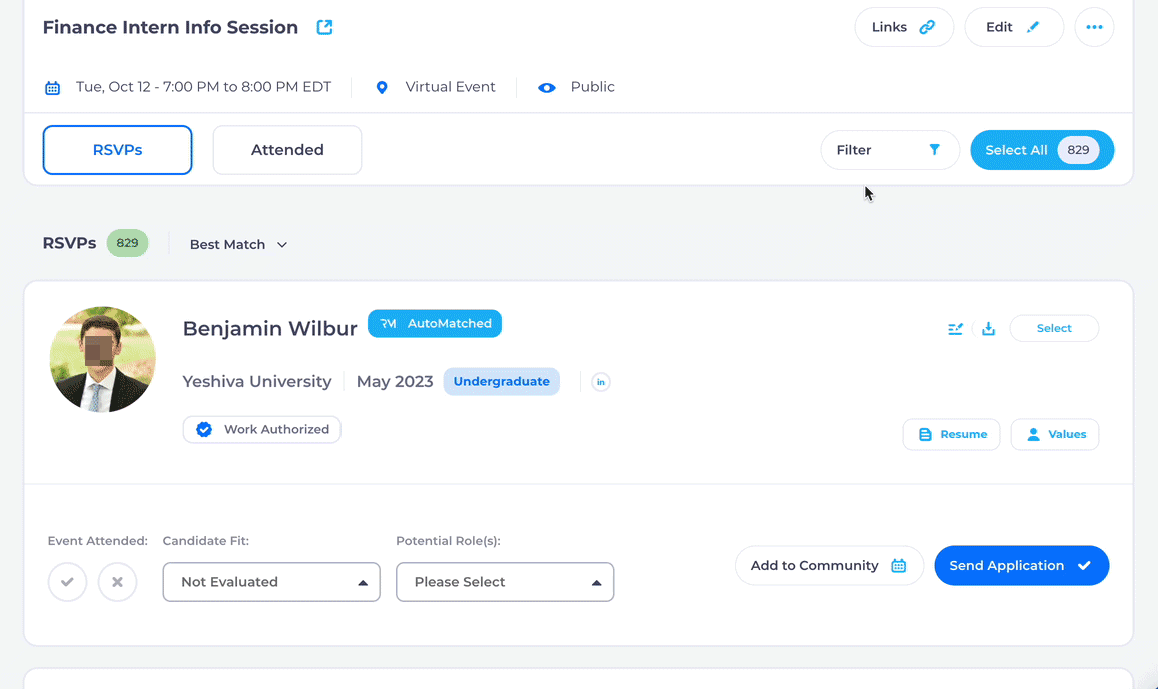Open Benjamin Wilbur's LinkedIn icon
The height and width of the screenshot is (689, 1158).
tap(601, 382)
